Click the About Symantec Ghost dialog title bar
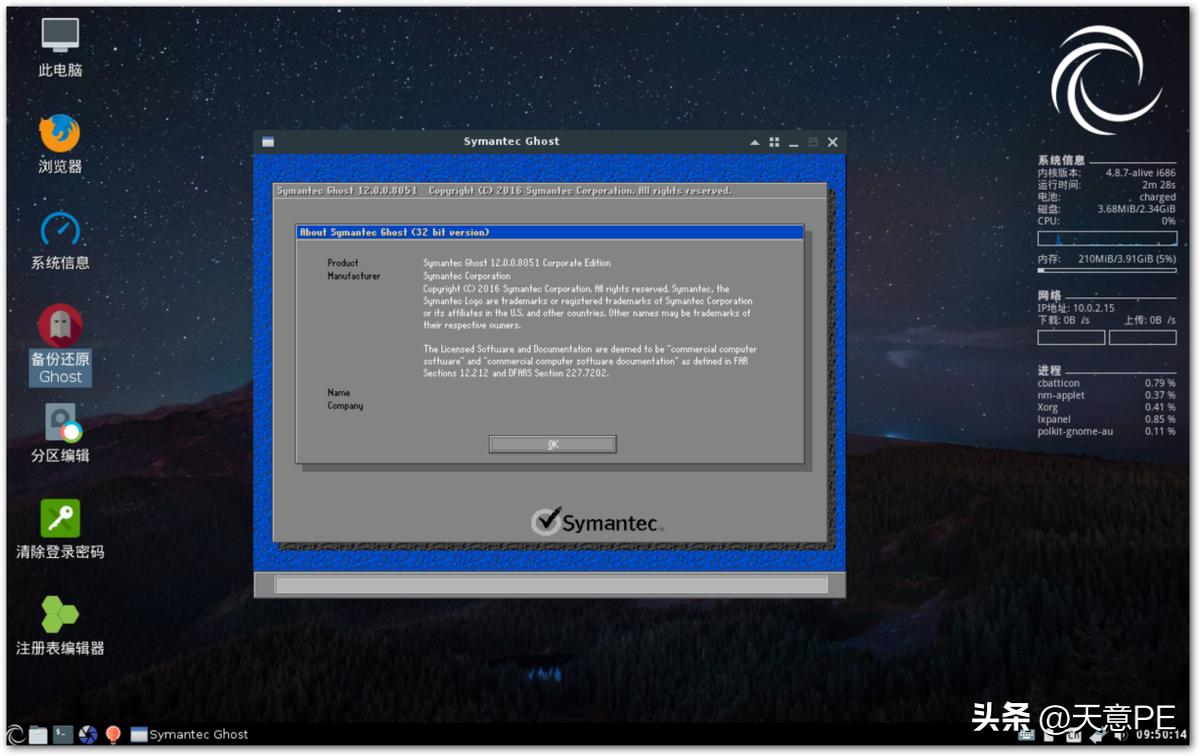This screenshot has width=1200, height=756. (x=550, y=232)
